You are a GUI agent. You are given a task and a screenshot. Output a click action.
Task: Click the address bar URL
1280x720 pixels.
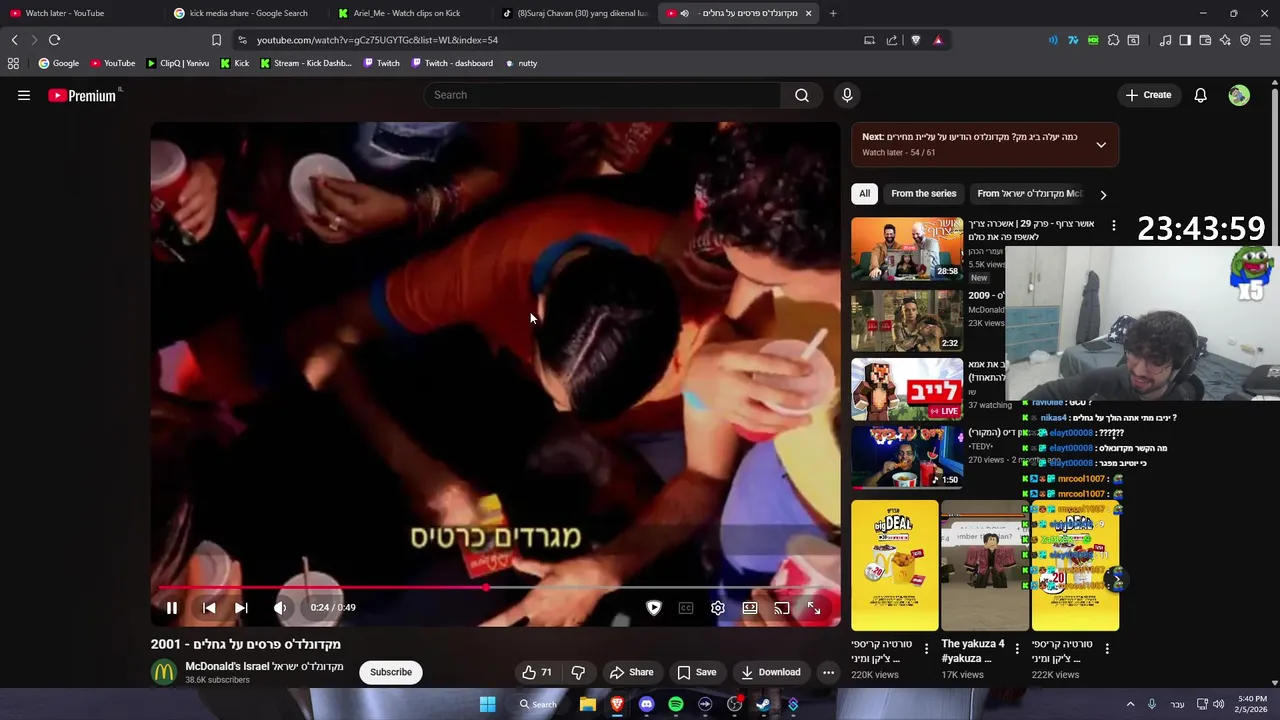(x=377, y=40)
